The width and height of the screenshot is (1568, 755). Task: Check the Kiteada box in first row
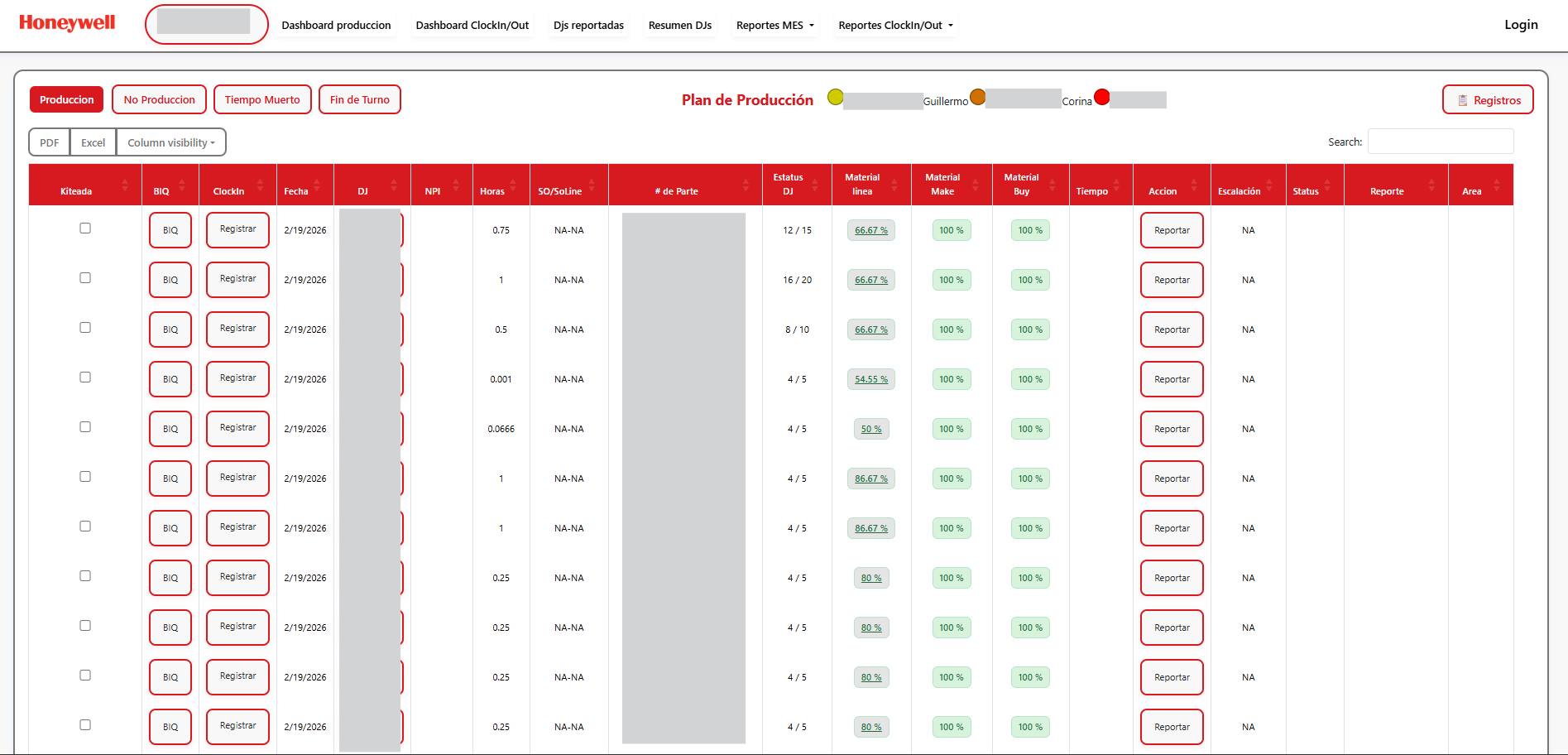pyautogui.click(x=85, y=228)
